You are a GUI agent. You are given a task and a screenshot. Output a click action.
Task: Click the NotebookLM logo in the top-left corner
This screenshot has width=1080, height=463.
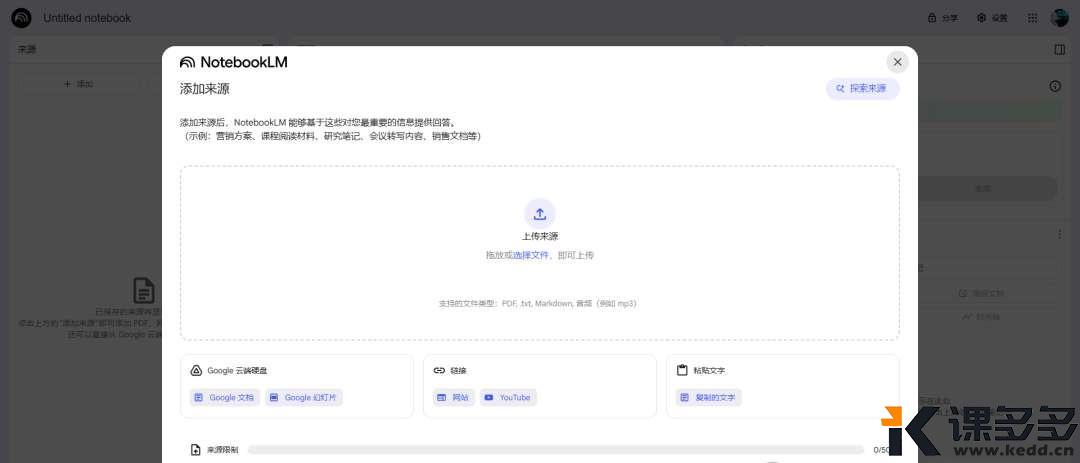pos(21,18)
